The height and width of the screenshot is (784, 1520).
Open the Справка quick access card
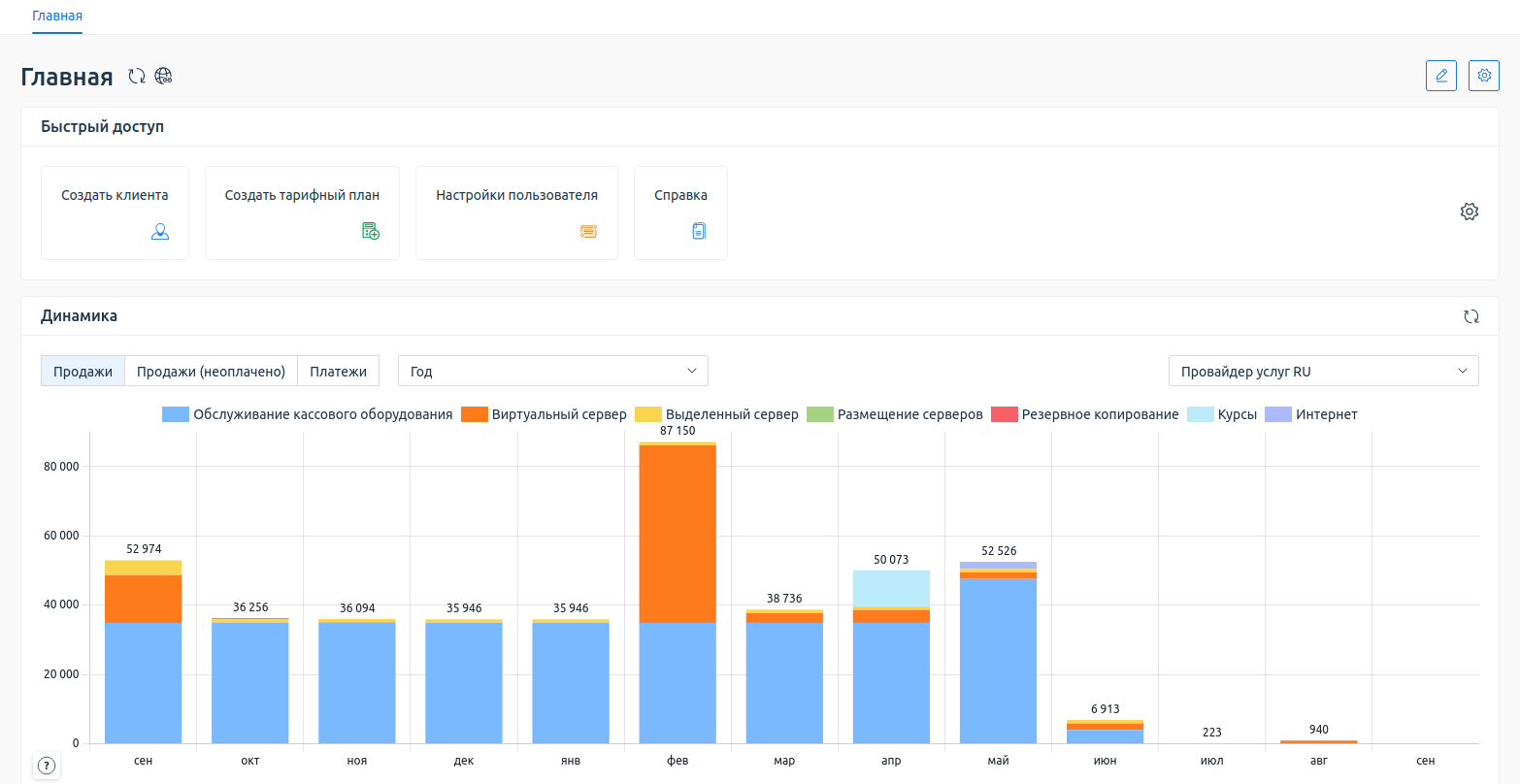[680, 212]
